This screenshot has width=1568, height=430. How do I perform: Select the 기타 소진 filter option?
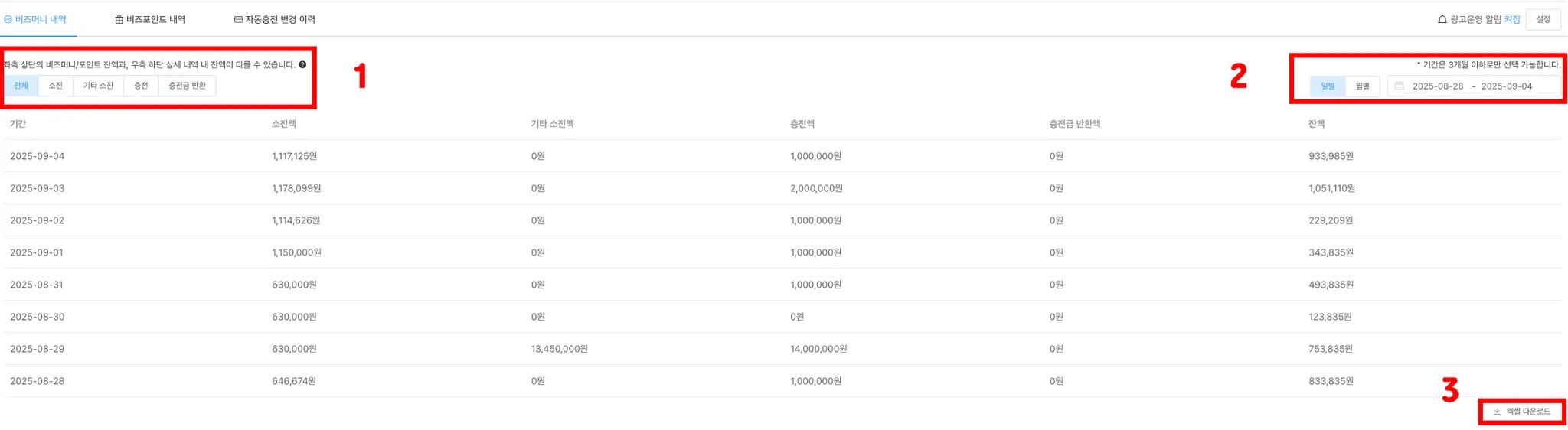pos(98,86)
